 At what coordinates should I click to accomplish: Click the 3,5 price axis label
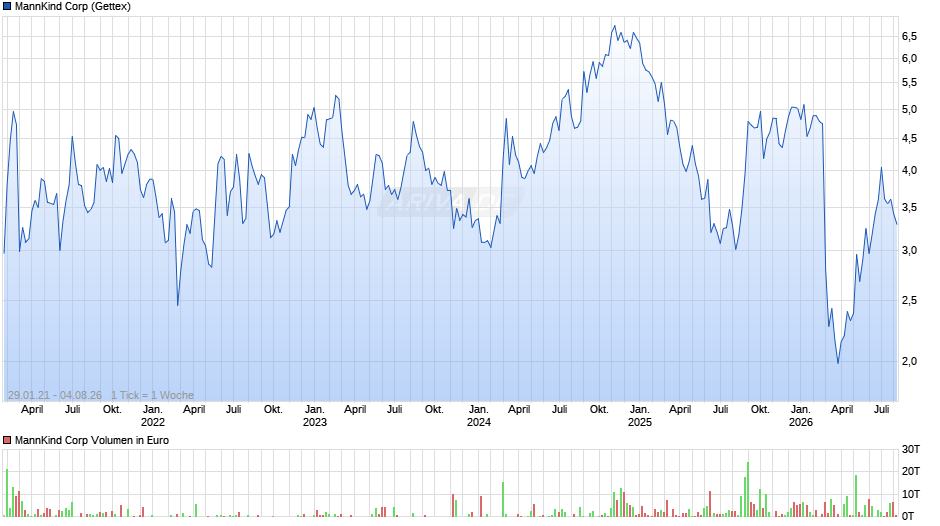909,208
